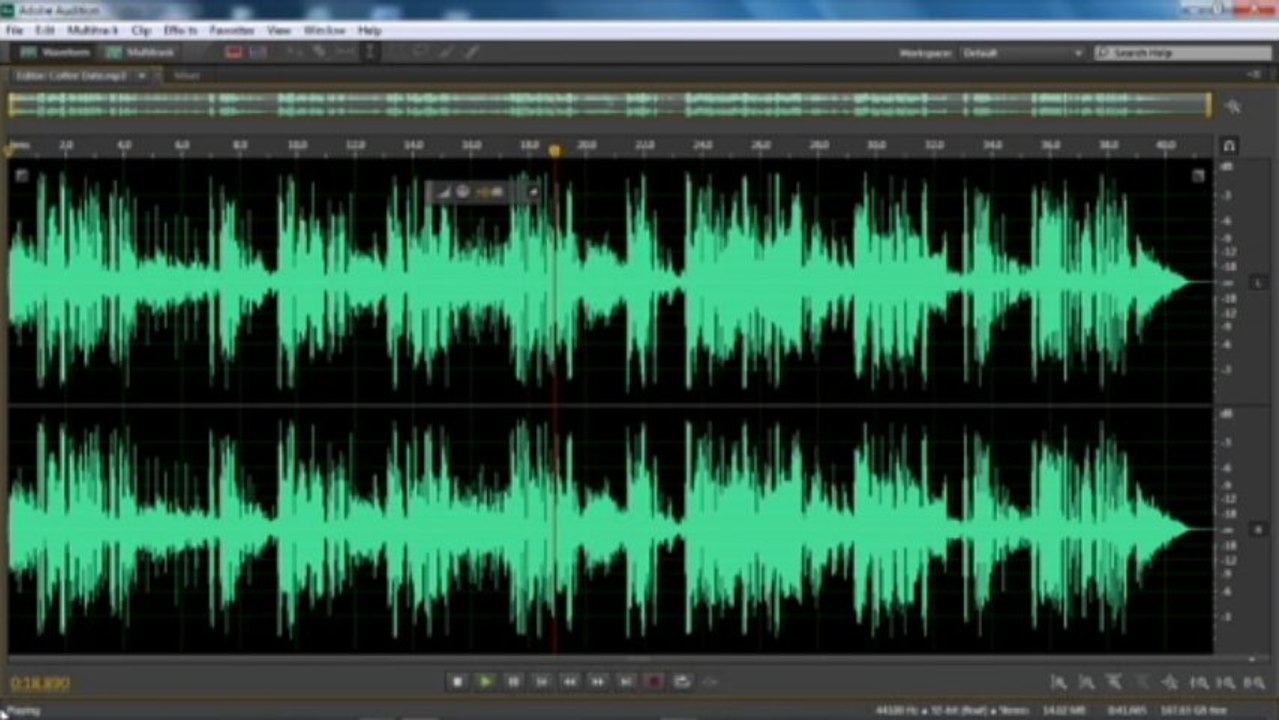
Task: Open the View menu
Action: pos(278,31)
